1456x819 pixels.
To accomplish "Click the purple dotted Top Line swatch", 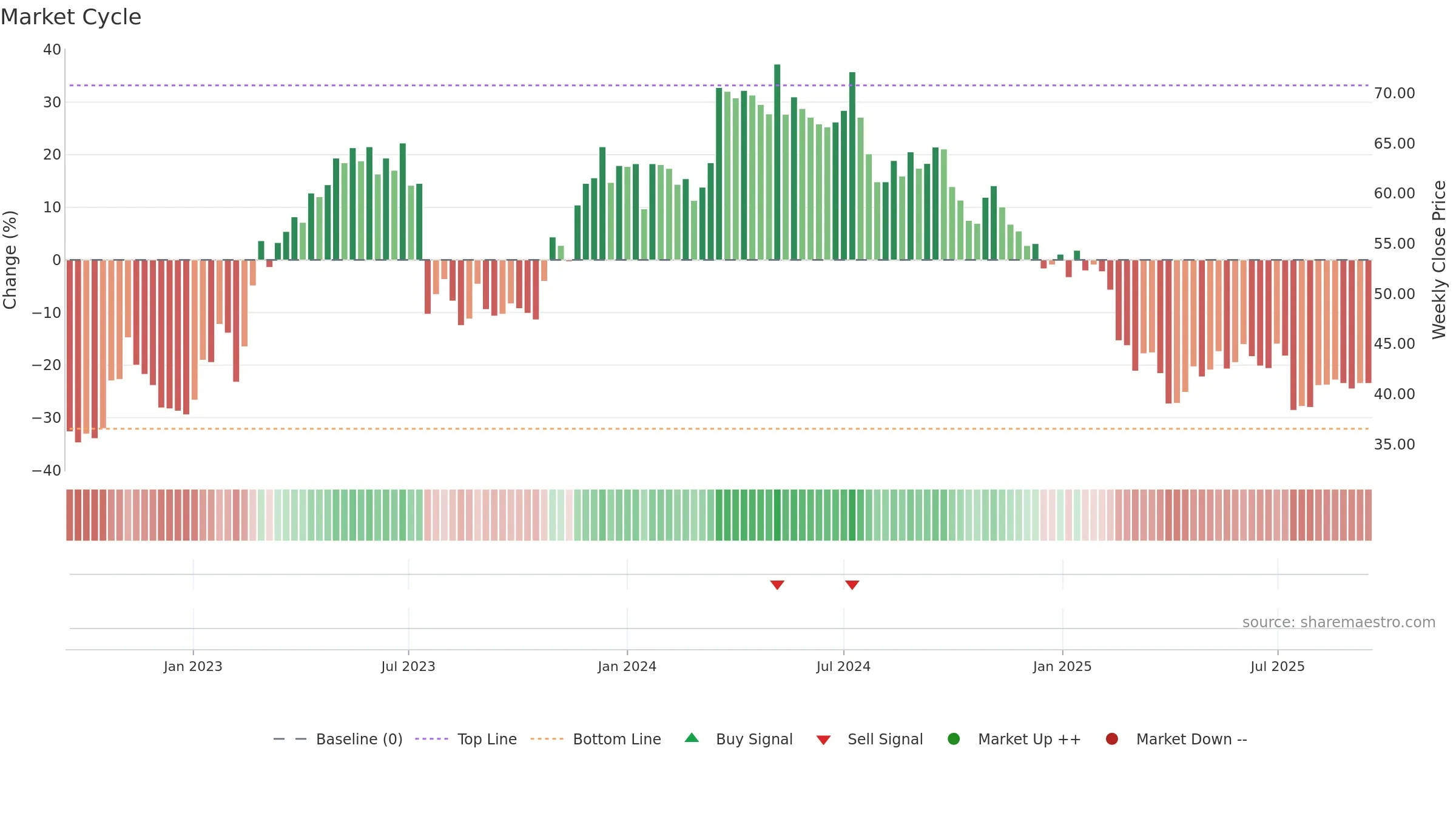I will click(431, 739).
